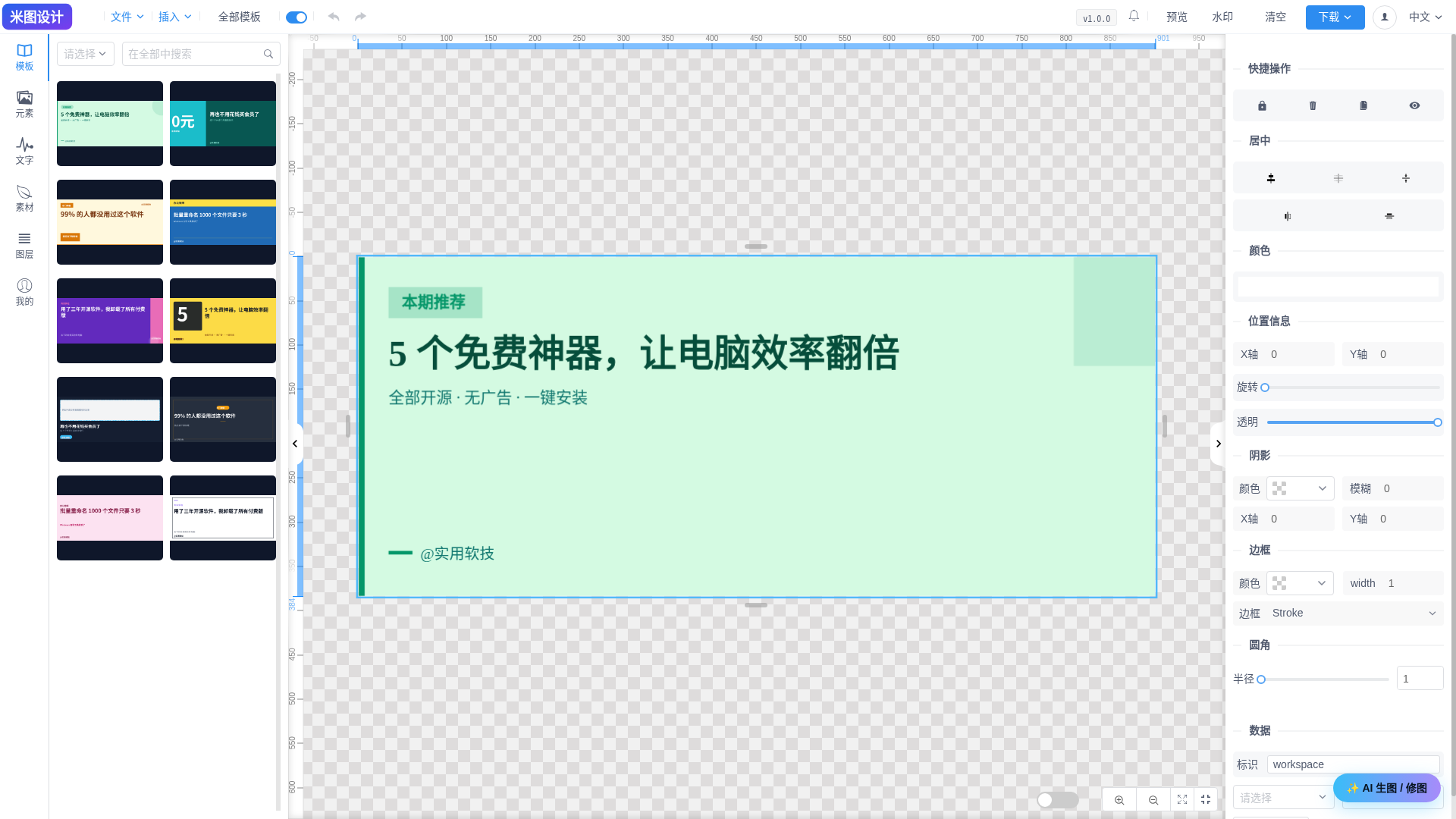The width and height of the screenshot is (1456, 819).
Task: Click the 全部模板 button
Action: (239, 17)
